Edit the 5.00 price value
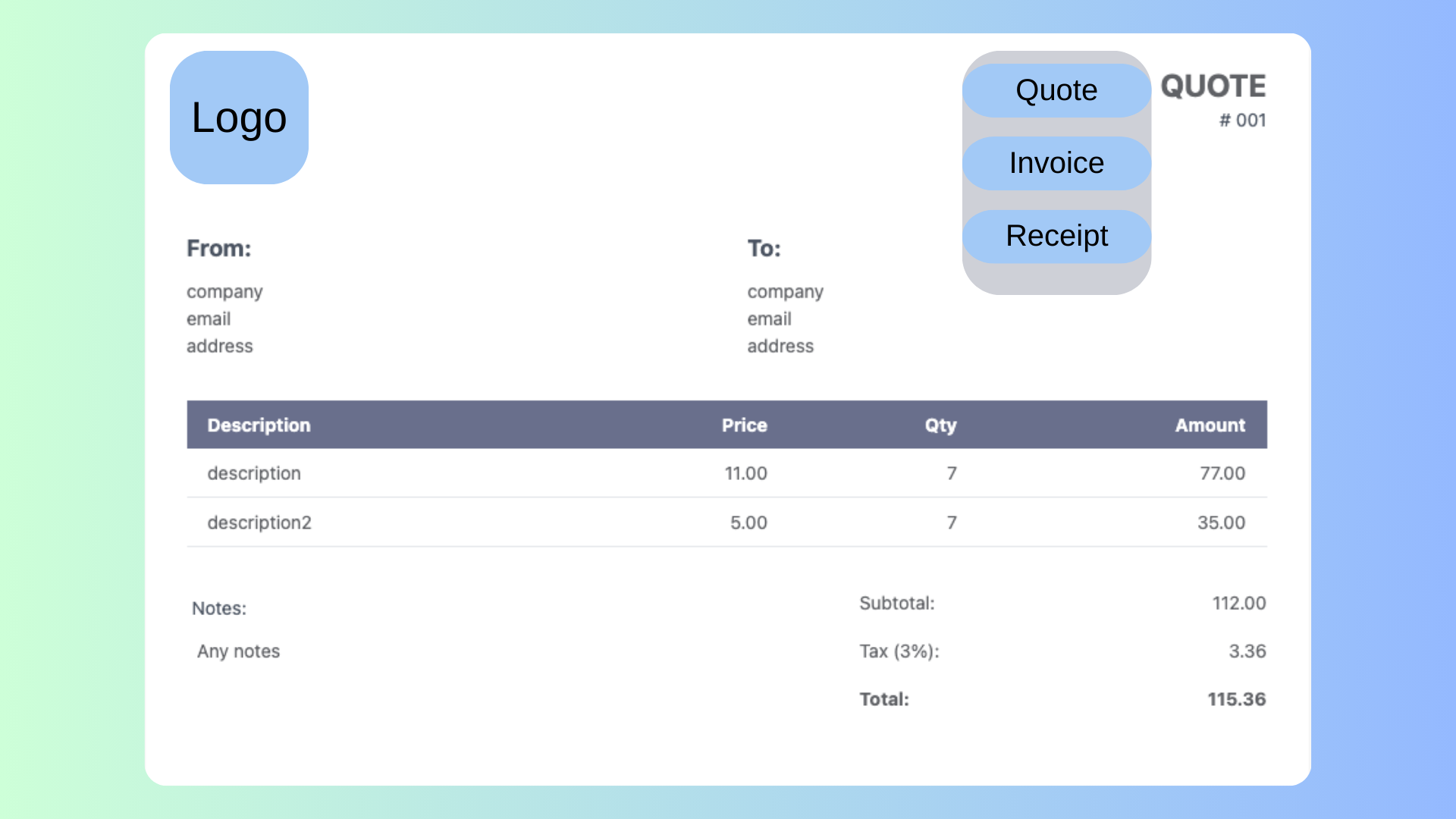 pos(748,522)
